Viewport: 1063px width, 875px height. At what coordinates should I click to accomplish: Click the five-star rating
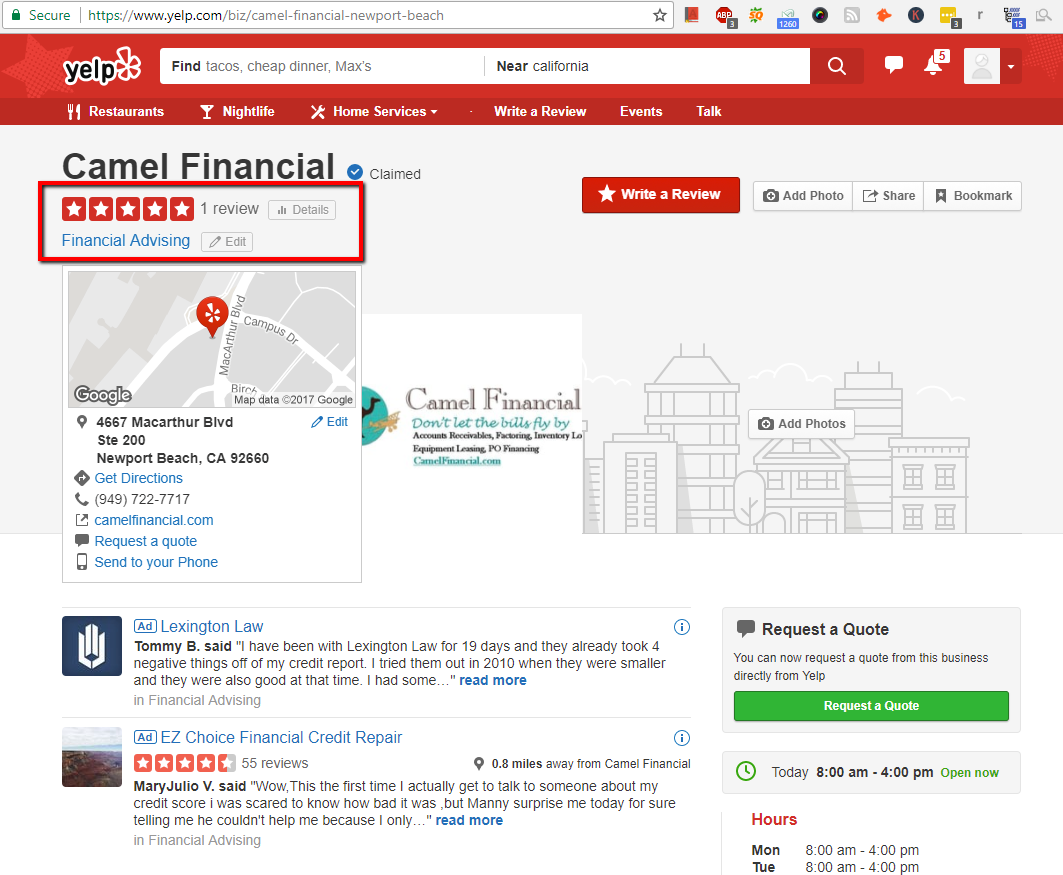tap(128, 209)
